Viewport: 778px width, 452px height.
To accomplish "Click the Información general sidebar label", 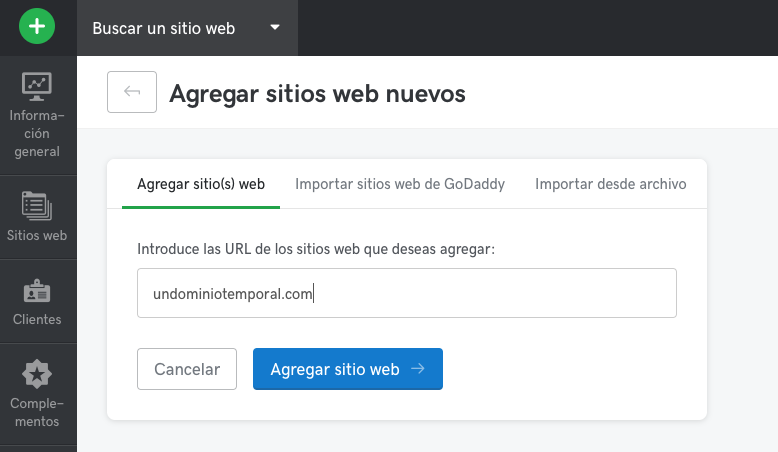I will (37, 134).
